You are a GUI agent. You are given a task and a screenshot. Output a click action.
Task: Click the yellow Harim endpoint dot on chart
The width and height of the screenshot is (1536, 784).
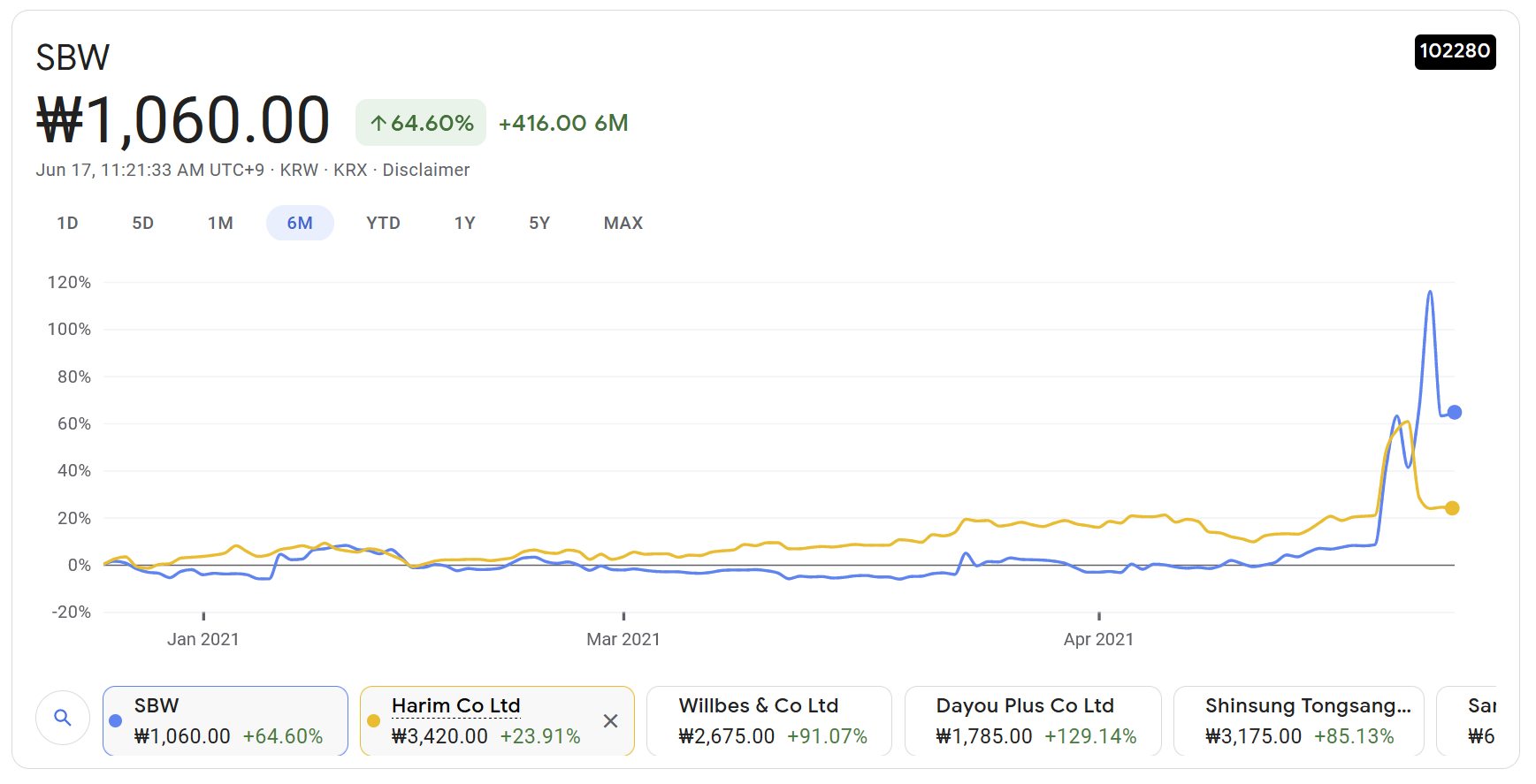coord(1451,508)
